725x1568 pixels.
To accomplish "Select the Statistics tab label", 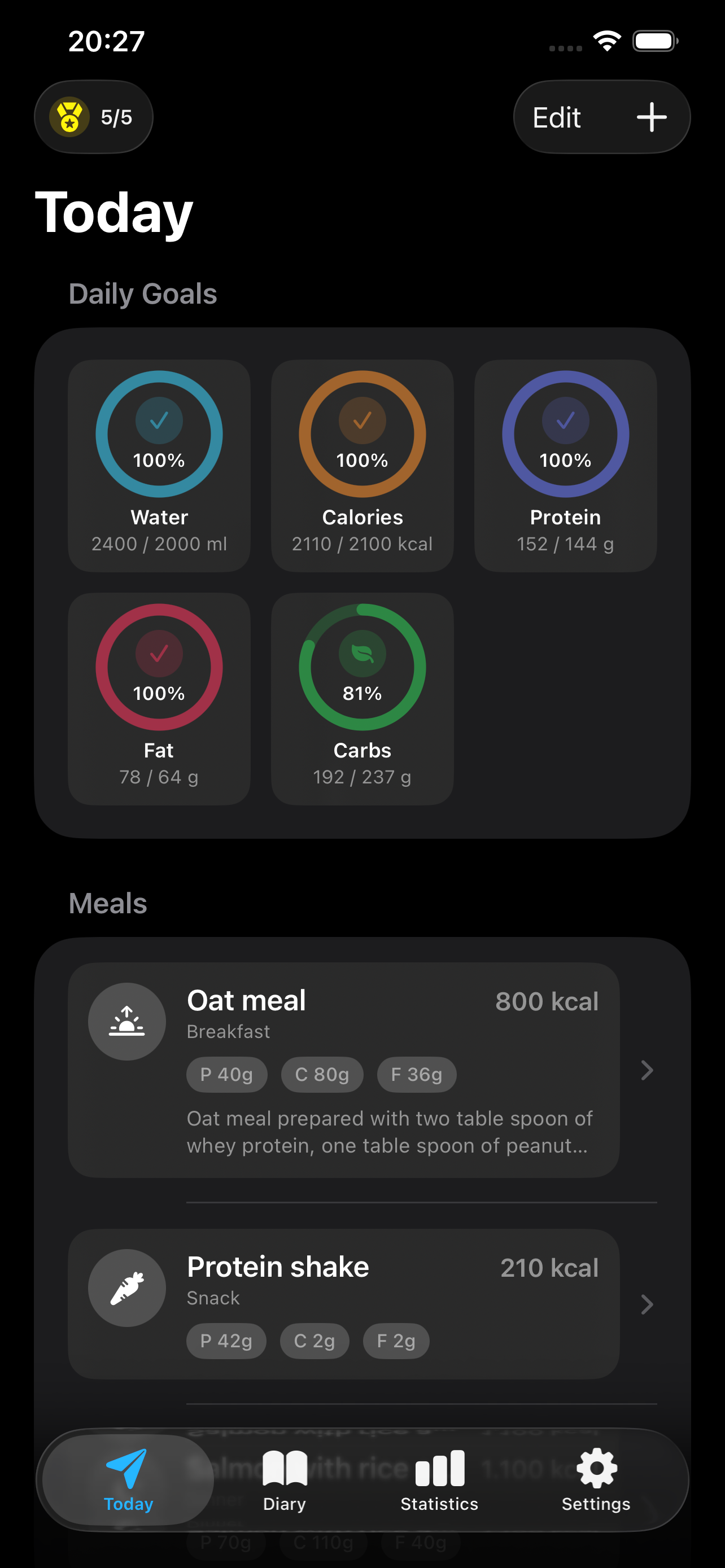I will point(439,1504).
